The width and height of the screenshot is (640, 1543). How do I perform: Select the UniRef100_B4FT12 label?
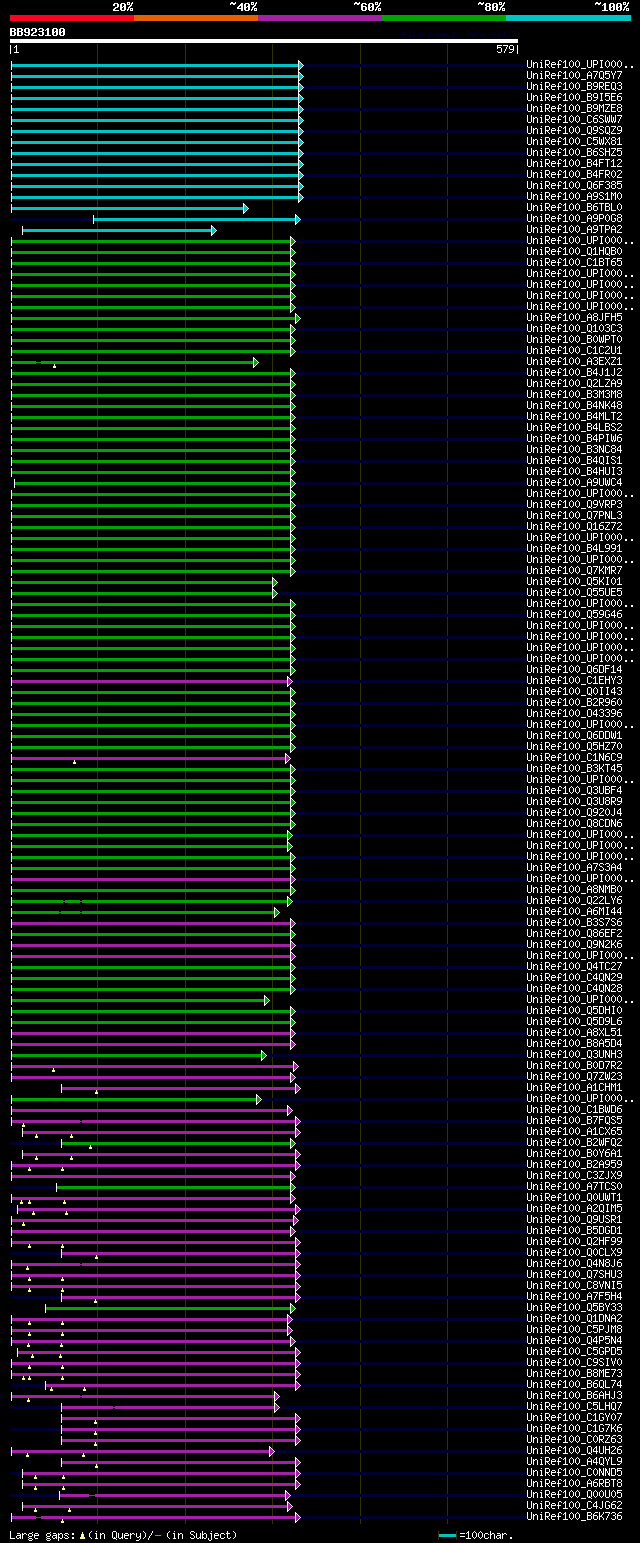tap(574, 163)
